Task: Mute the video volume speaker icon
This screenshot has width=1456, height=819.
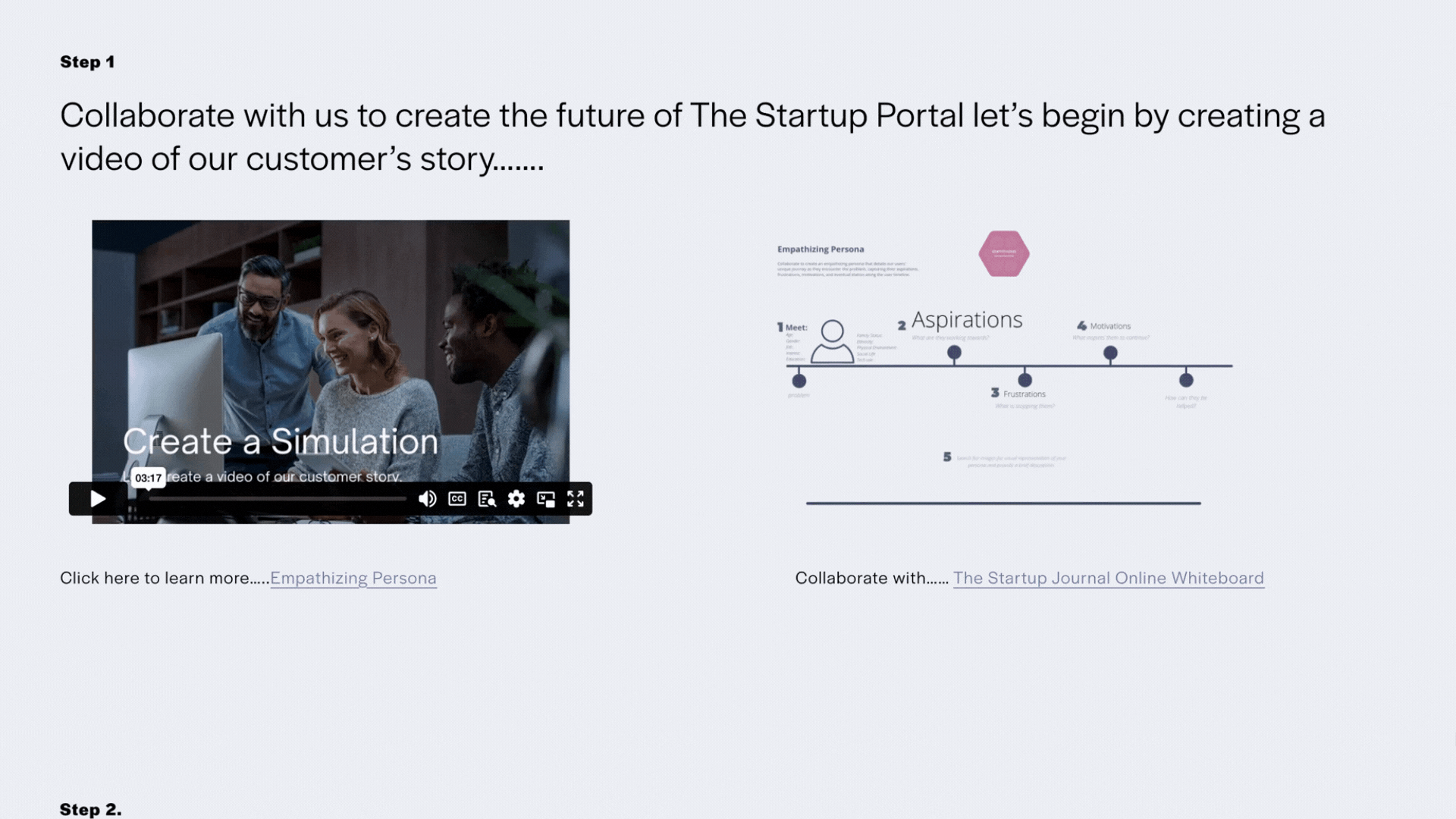Action: point(428,499)
